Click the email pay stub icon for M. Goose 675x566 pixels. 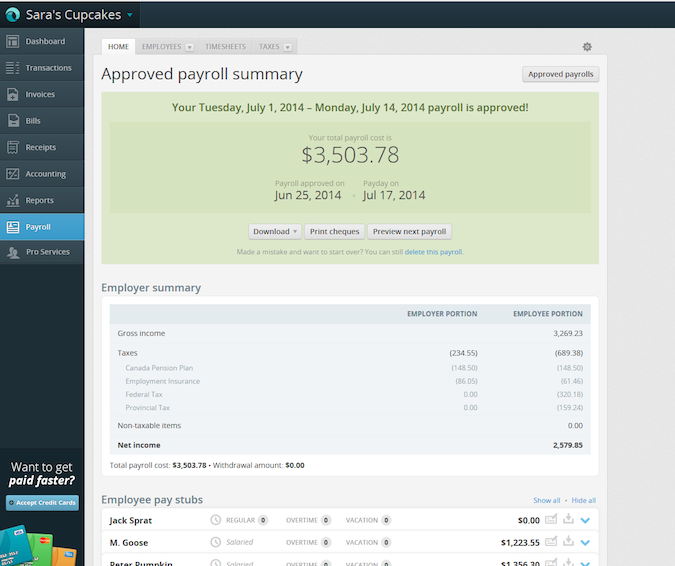[x=550, y=542]
